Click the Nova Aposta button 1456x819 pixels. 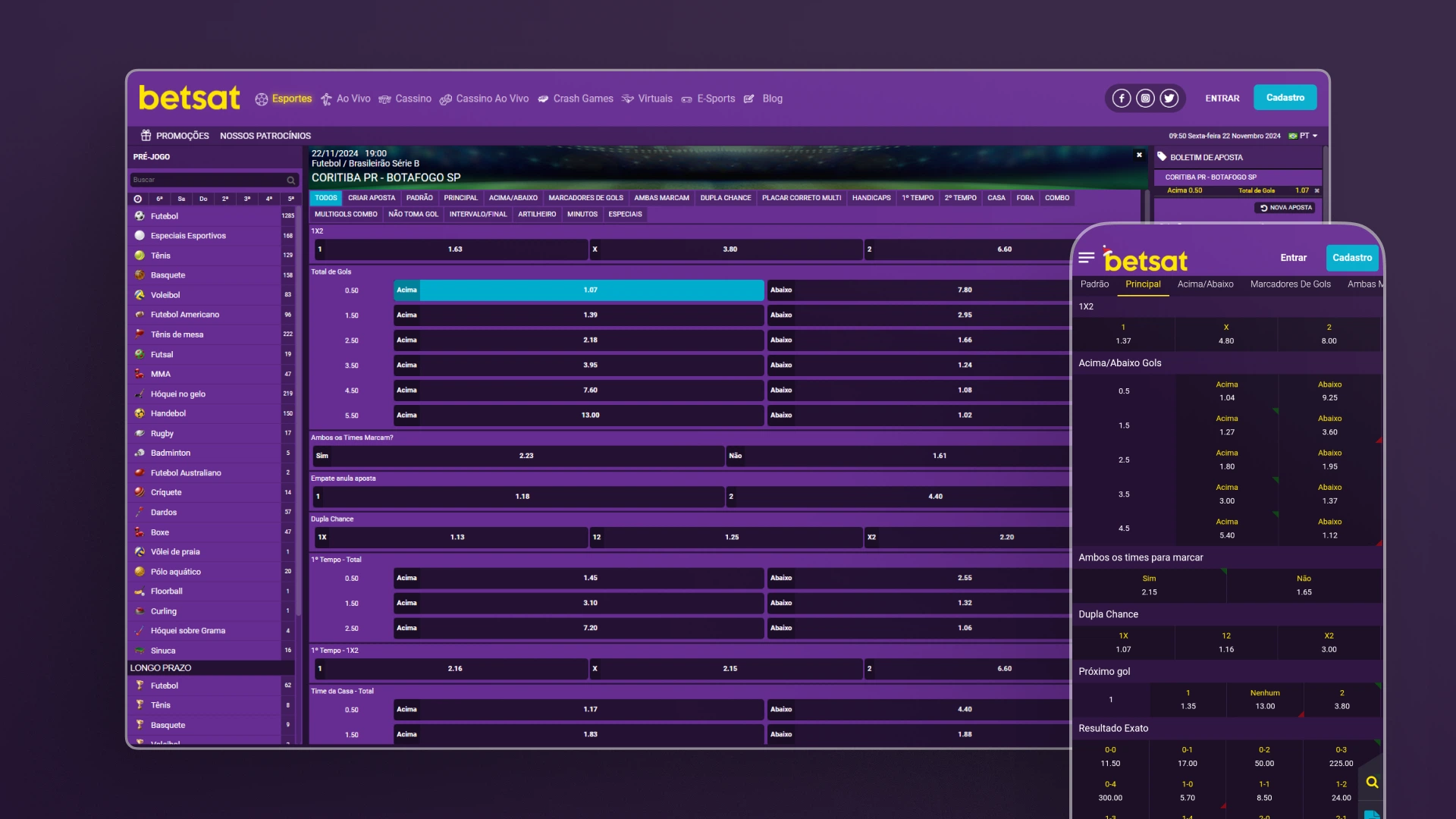pos(1286,208)
